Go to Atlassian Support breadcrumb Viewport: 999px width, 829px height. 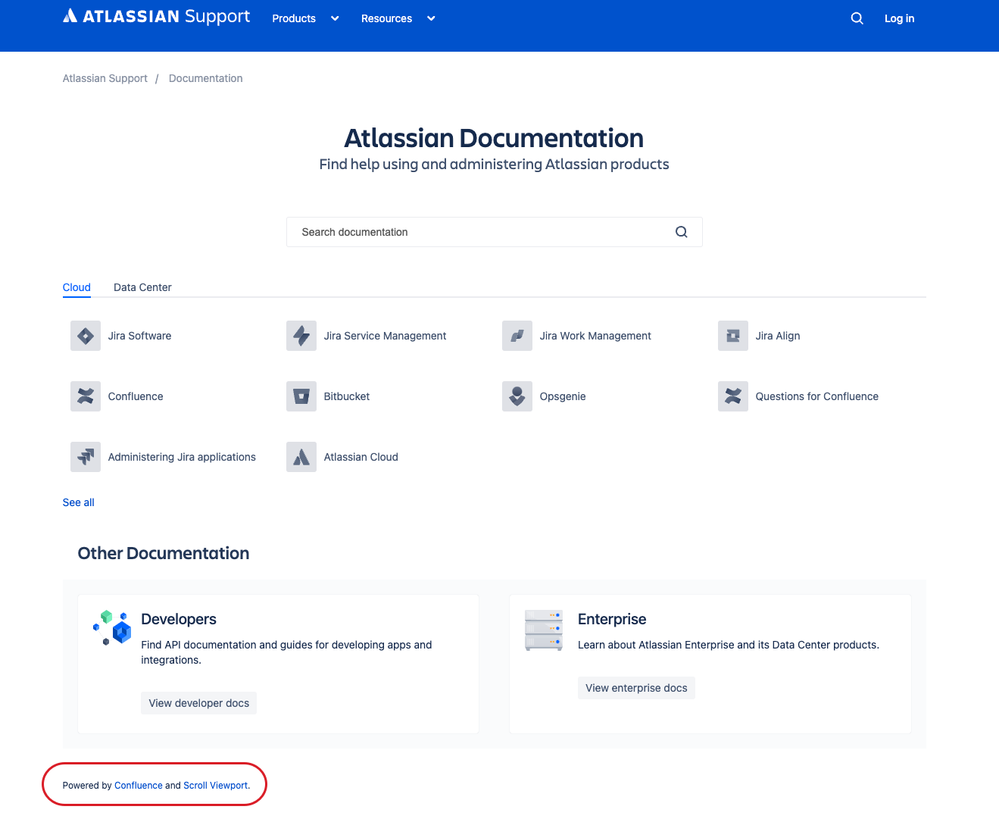point(105,78)
